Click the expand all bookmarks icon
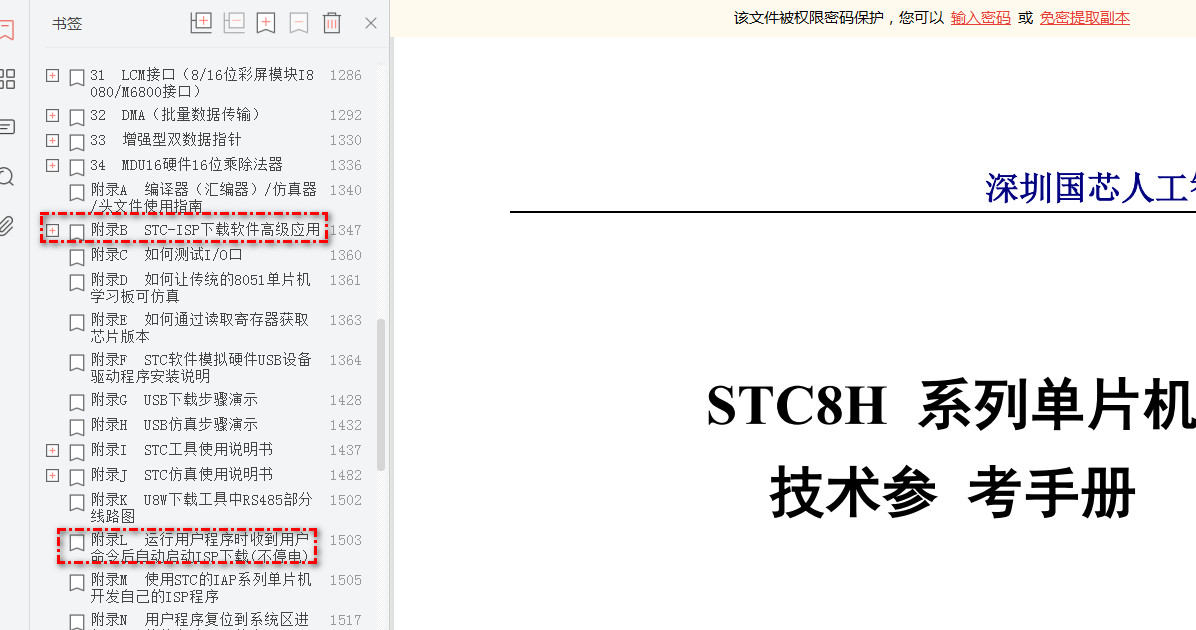The width and height of the screenshot is (1196, 630). [x=201, y=23]
